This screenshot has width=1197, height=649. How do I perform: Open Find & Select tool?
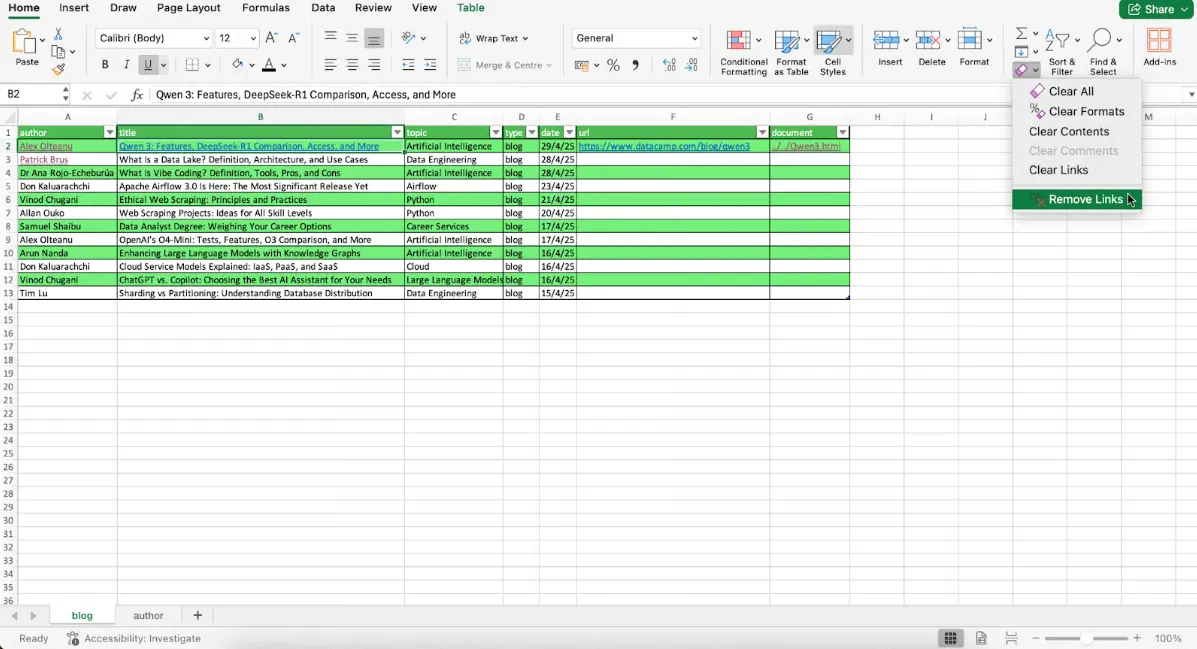click(x=1100, y=40)
